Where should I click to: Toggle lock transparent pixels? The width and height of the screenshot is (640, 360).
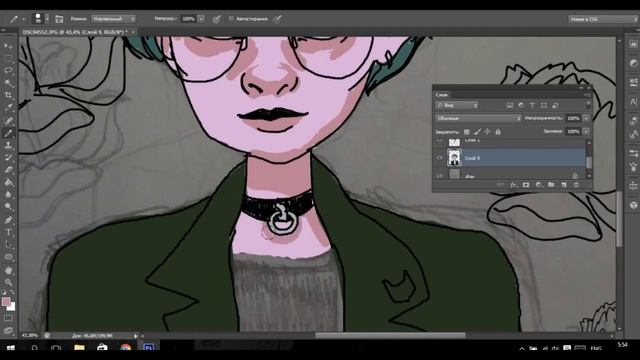pyautogui.click(x=467, y=132)
